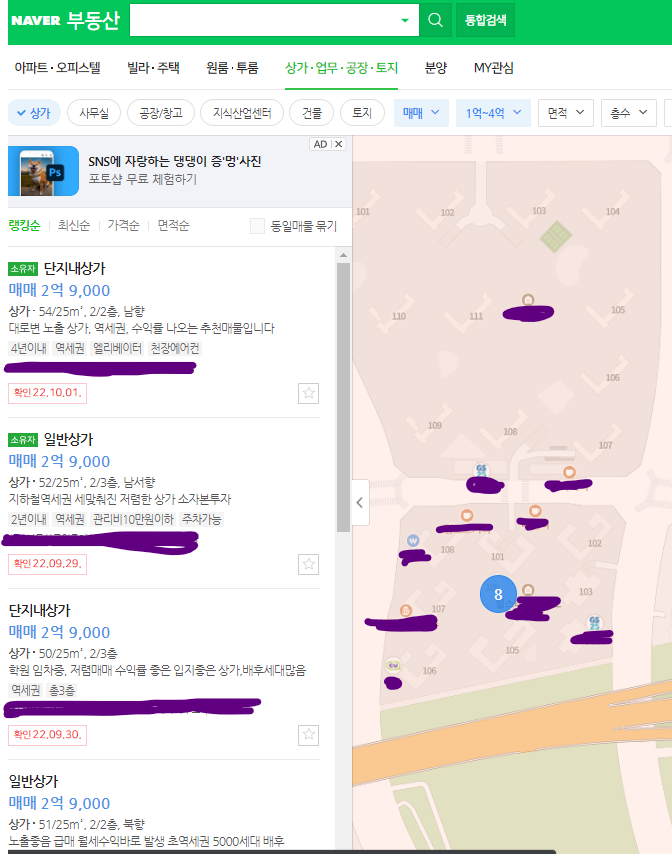The image size is (672, 854).
Task: Click the CU store marker near 106
Action: tap(393, 665)
